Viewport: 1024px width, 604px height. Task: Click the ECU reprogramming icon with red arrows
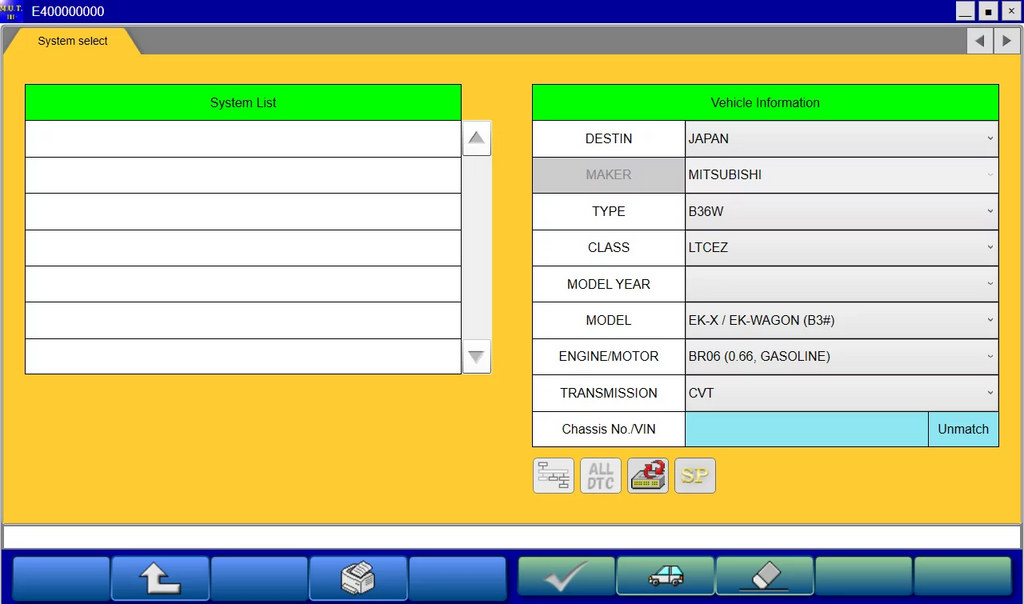click(x=648, y=476)
